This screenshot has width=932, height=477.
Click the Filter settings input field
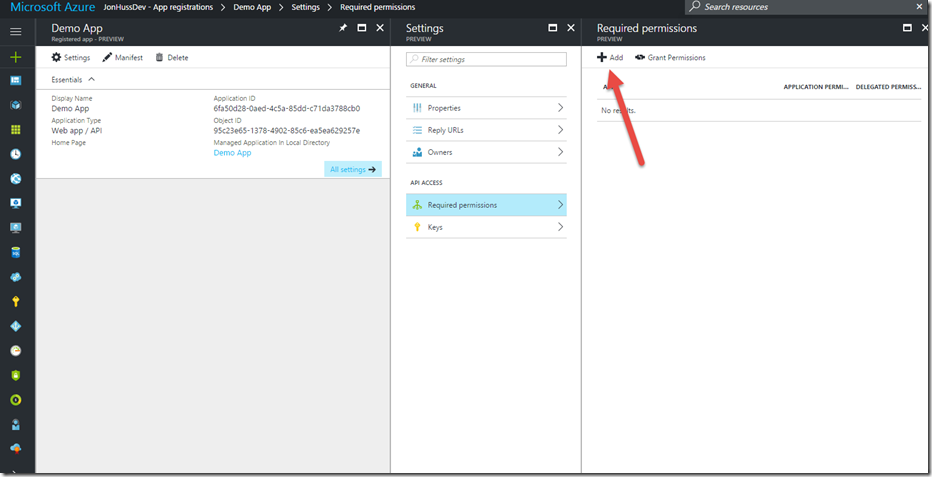click(x=486, y=59)
